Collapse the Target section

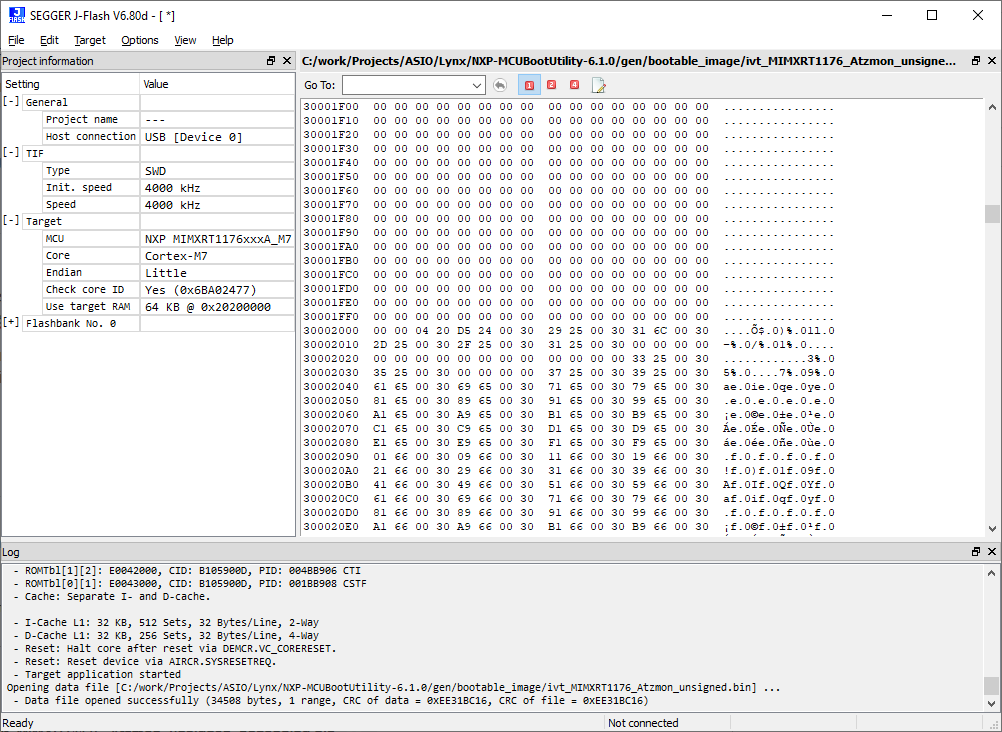11,221
